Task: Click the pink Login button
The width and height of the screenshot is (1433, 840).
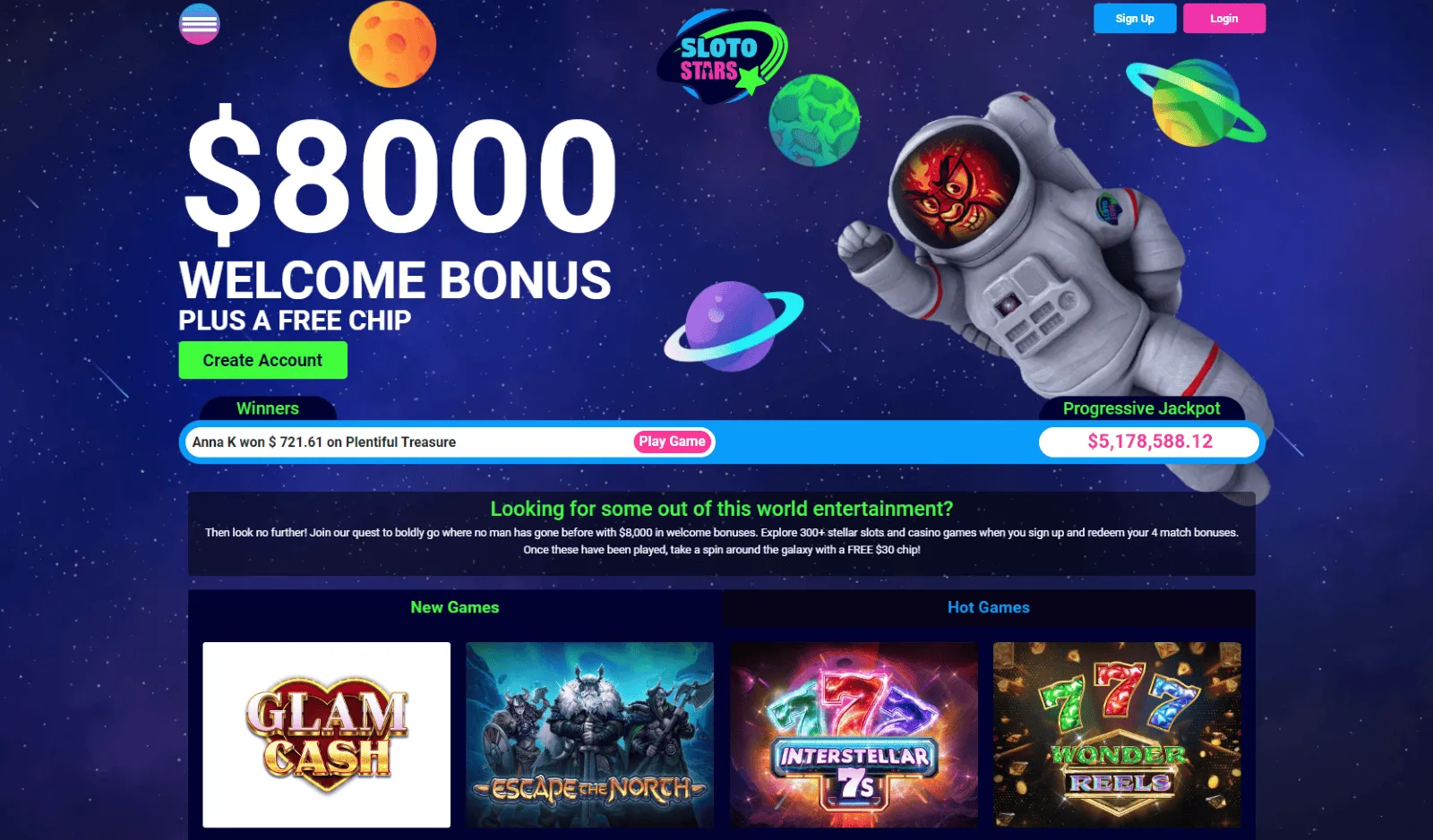Action: click(x=1224, y=18)
